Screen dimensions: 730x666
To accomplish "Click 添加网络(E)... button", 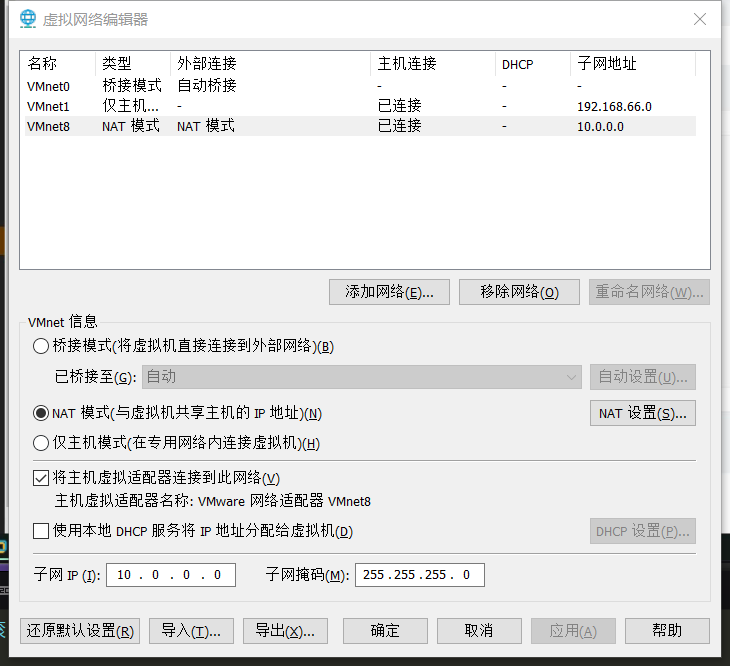I will pyautogui.click(x=389, y=292).
